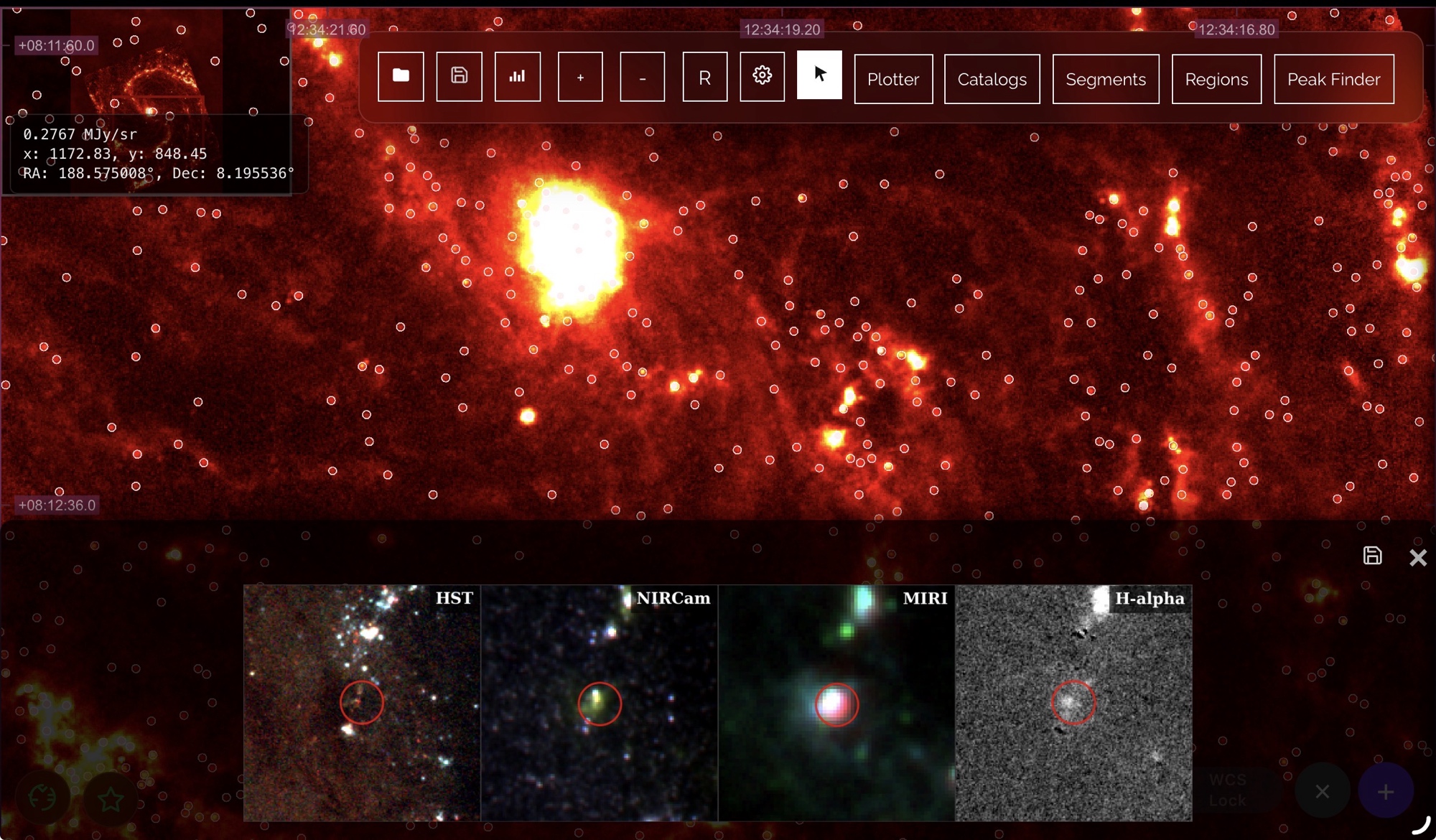Open settings via the gear icon
The width and height of the screenshot is (1436, 840).
tap(762, 75)
